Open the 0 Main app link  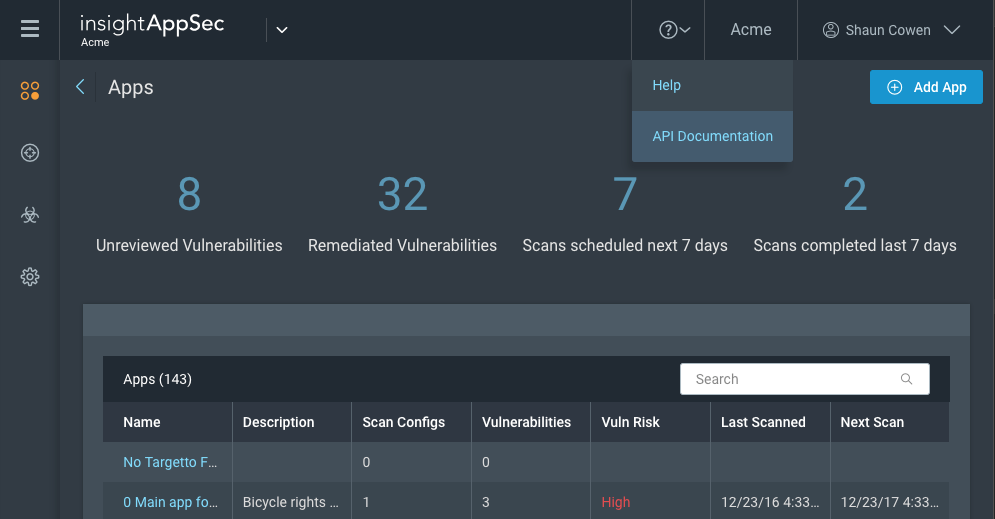pyautogui.click(x=170, y=502)
